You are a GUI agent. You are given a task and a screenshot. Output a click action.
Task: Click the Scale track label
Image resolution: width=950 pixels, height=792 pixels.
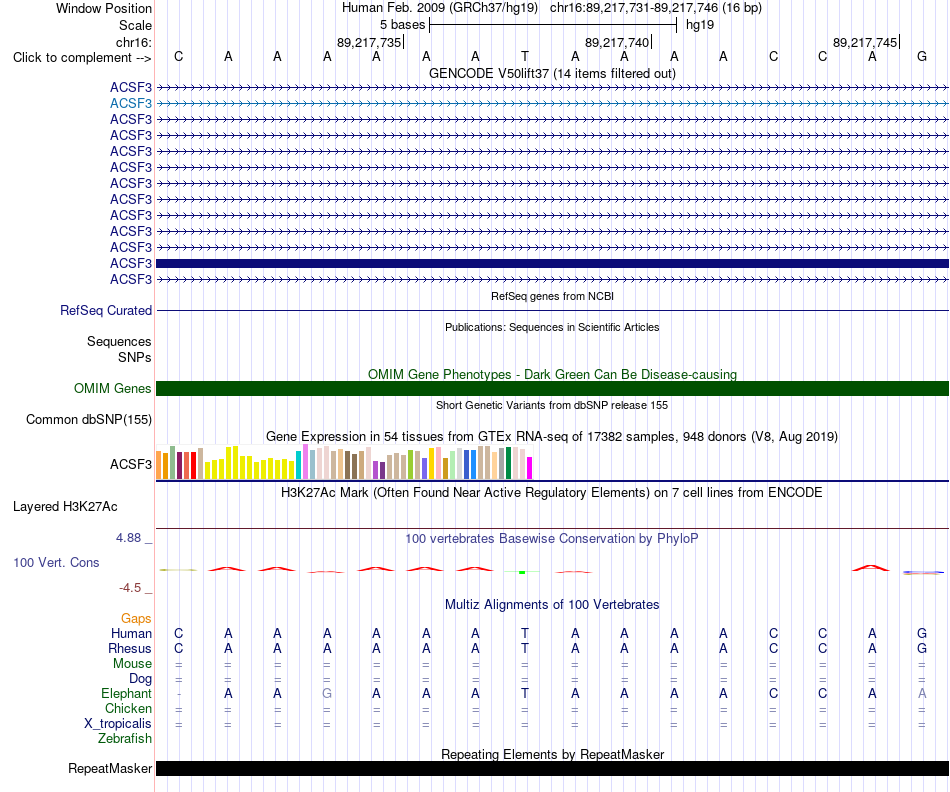coord(135,25)
